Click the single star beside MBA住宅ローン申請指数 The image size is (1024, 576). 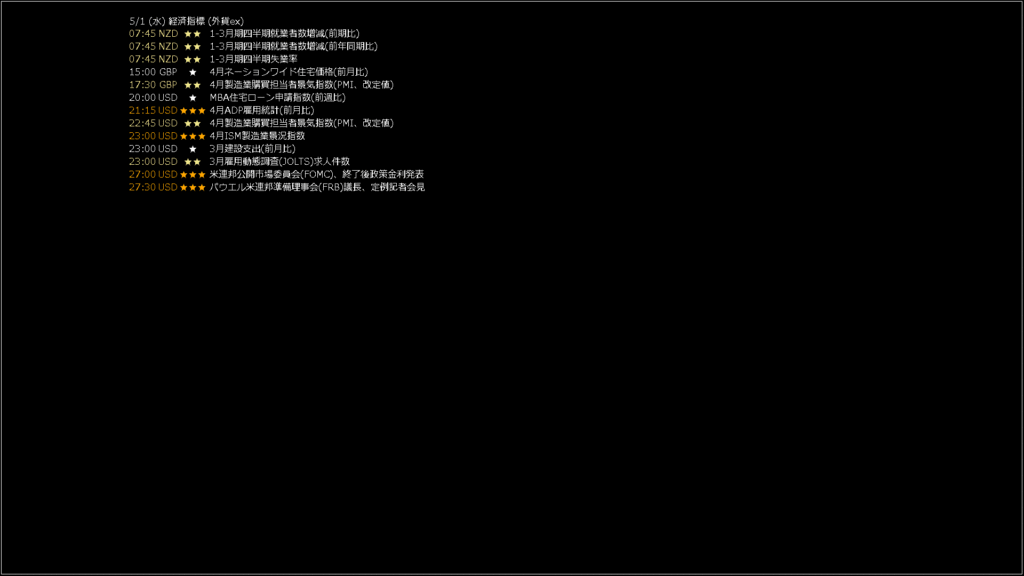pos(193,98)
